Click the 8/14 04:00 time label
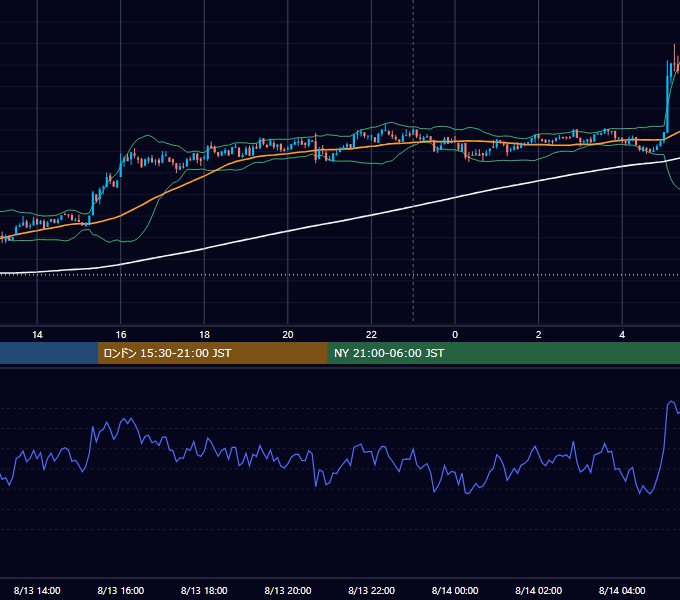Image resolution: width=680 pixels, height=600 pixels. 622,590
